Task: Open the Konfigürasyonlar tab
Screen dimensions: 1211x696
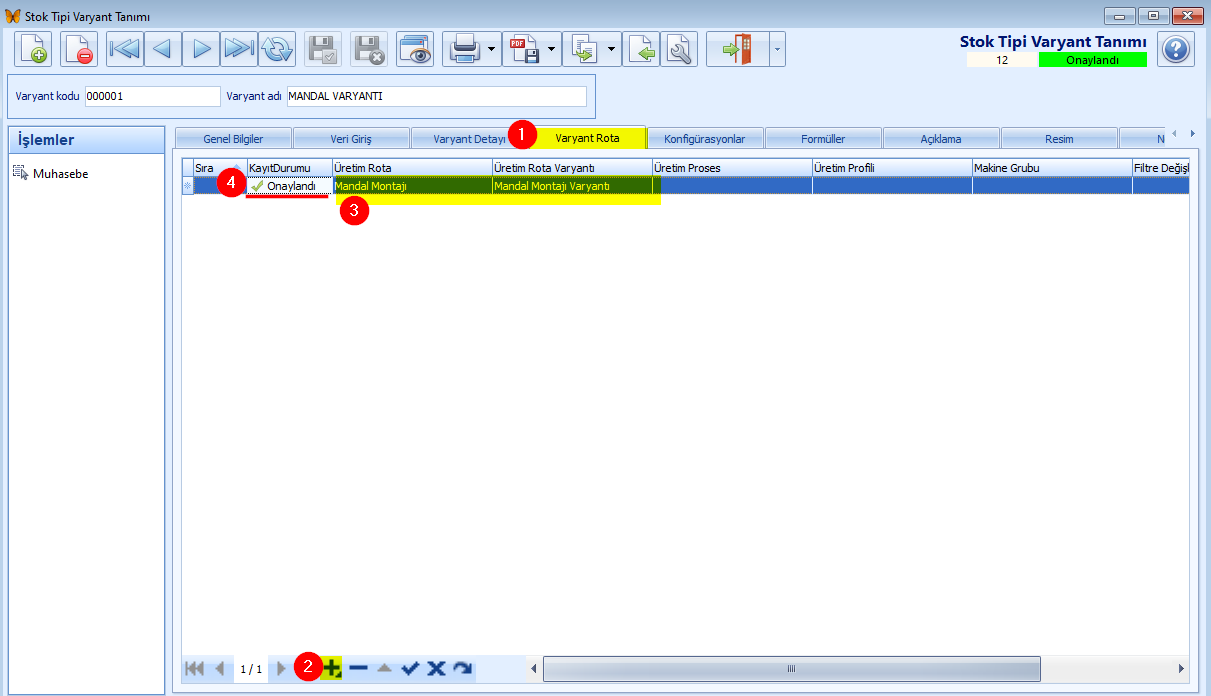Action: click(705, 138)
